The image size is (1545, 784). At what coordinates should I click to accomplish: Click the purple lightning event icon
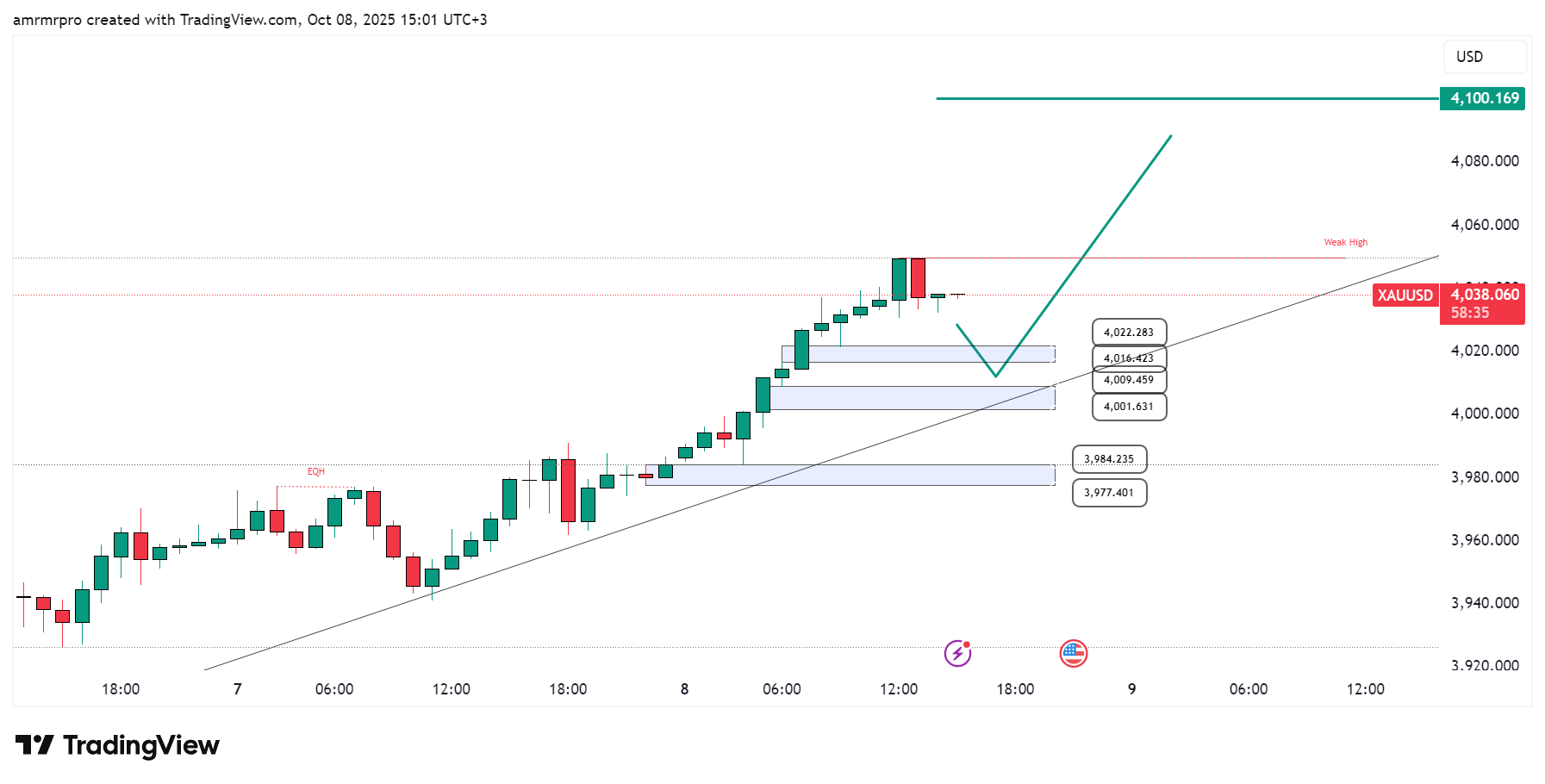point(957,654)
